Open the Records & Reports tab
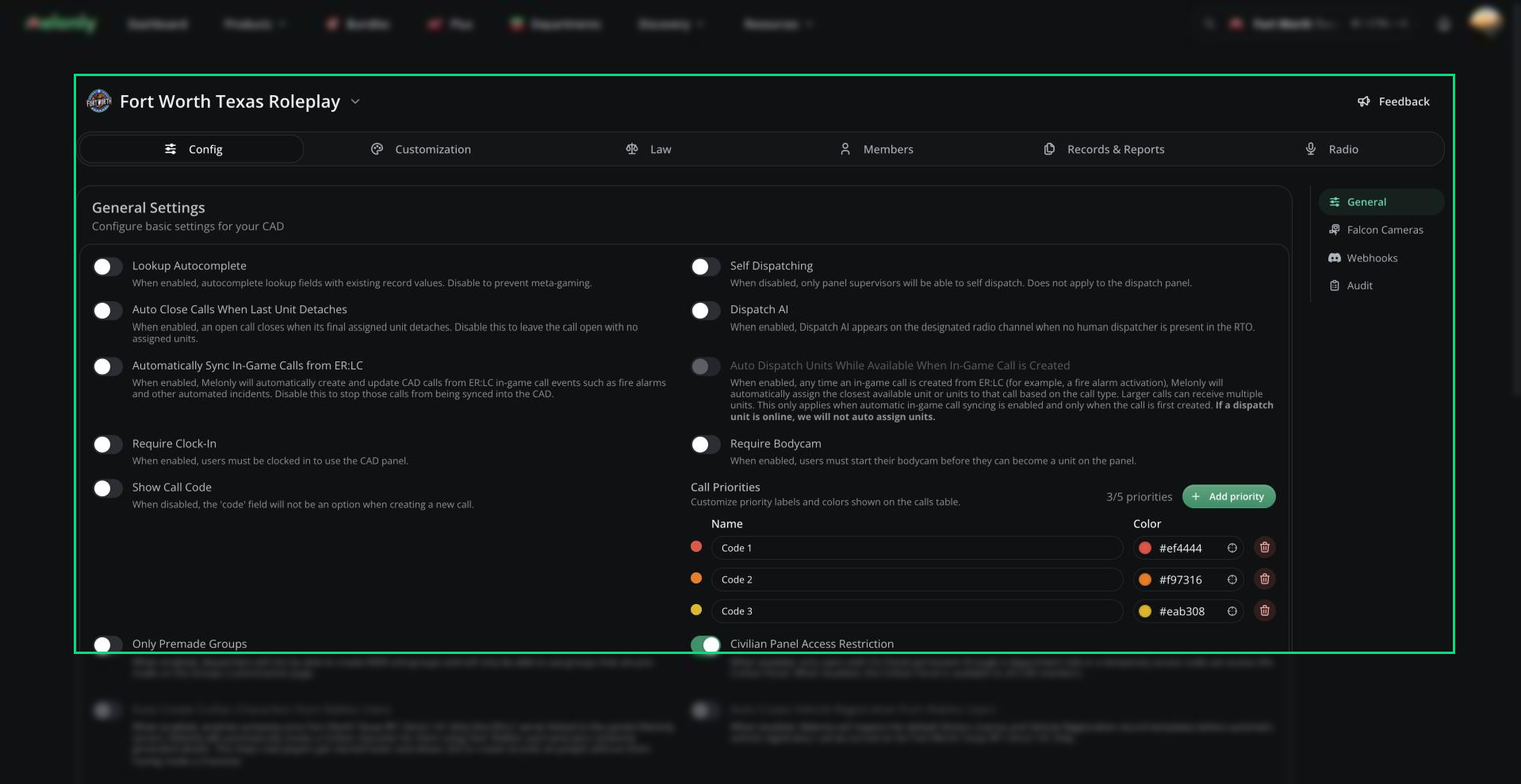Viewport: 1521px width, 784px height. coord(1104,149)
